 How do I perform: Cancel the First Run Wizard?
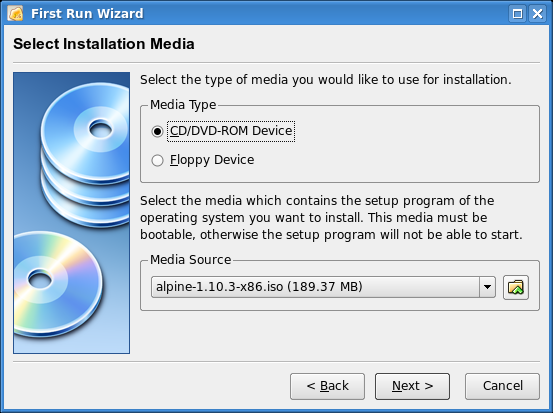click(x=502, y=386)
